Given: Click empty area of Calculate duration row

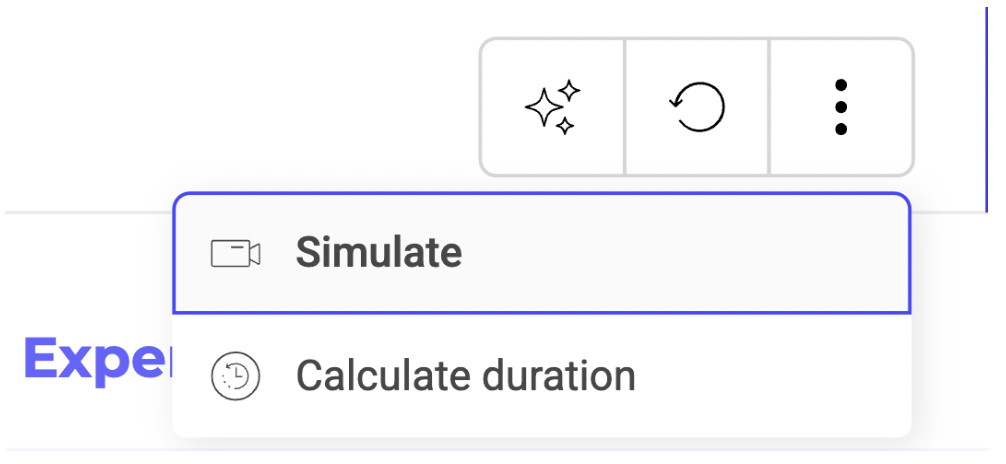Looking at the screenshot, I should (x=770, y=375).
